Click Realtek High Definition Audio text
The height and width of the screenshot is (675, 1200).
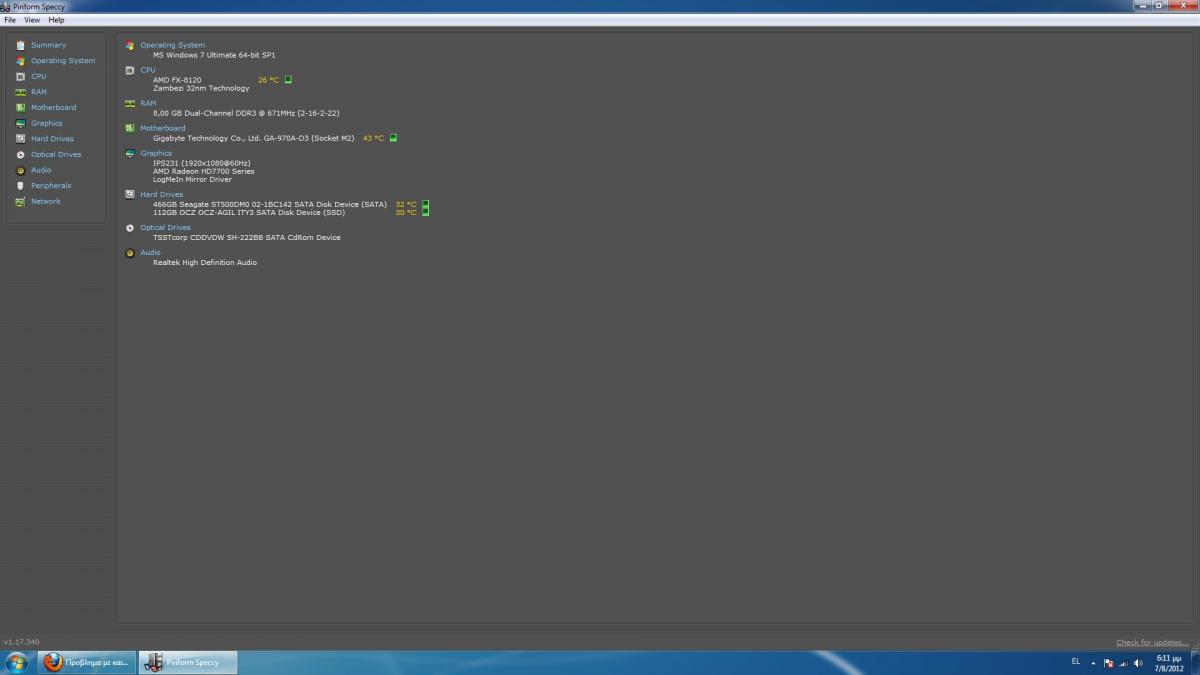205,263
